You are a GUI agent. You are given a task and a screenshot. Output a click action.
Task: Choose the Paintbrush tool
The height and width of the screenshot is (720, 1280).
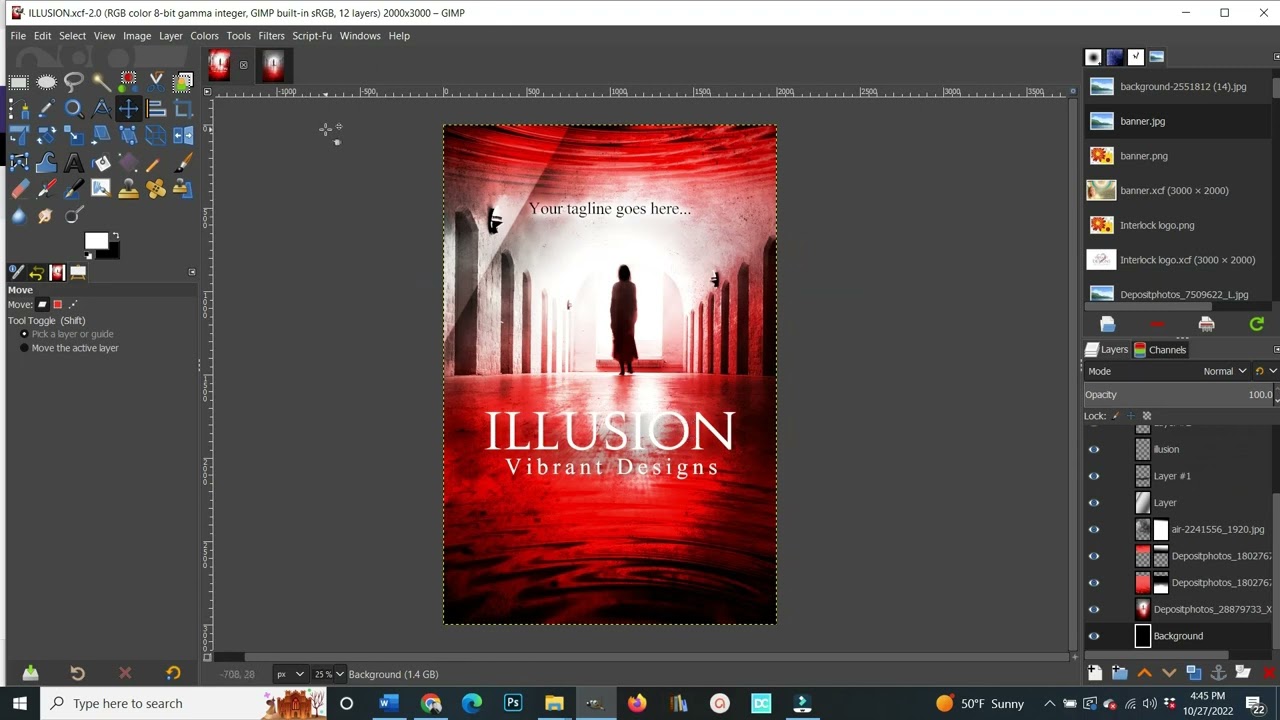pyautogui.click(x=183, y=162)
